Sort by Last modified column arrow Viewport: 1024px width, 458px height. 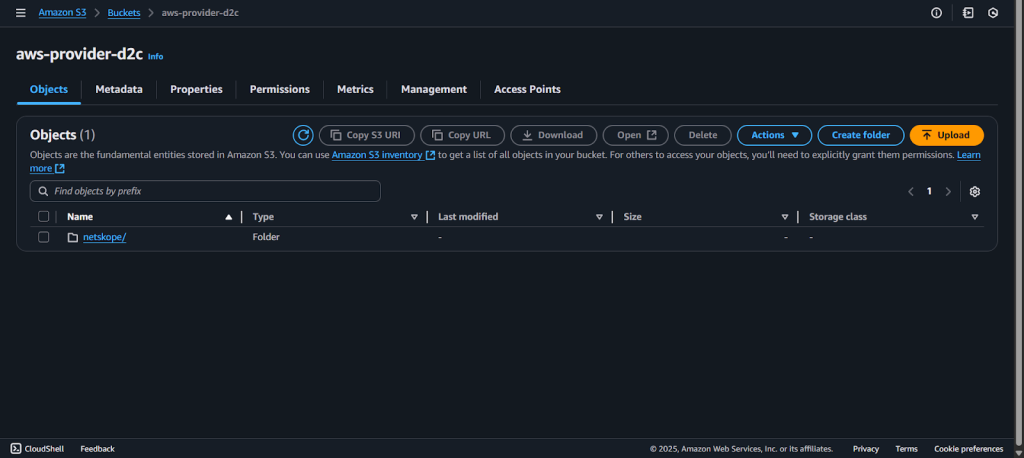600,217
